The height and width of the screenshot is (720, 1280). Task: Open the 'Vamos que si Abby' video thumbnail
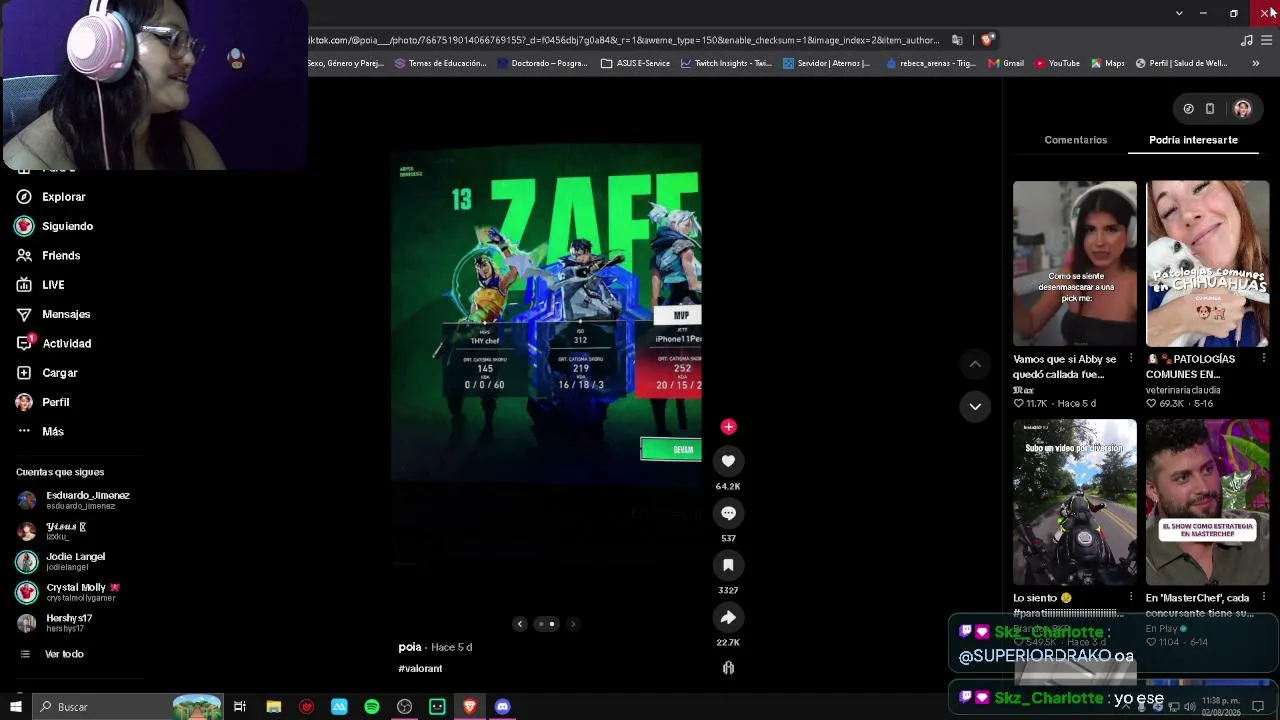point(1074,264)
